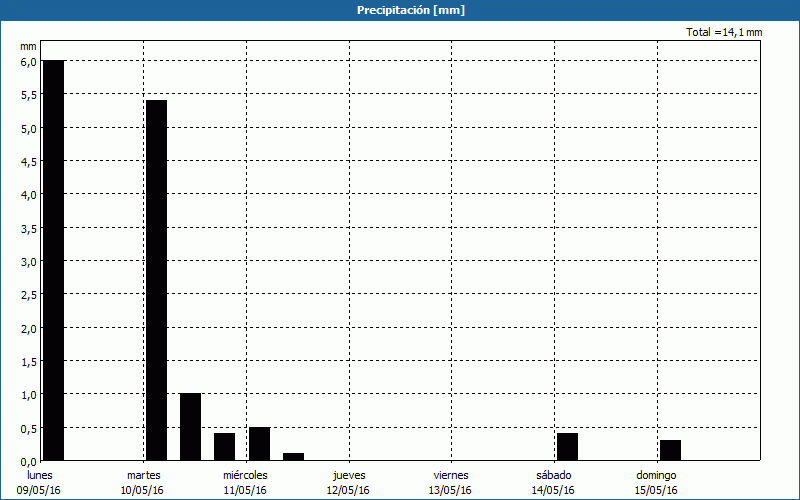
Task: Select the 0,3 mm bar on domingo
Action: pos(670,450)
